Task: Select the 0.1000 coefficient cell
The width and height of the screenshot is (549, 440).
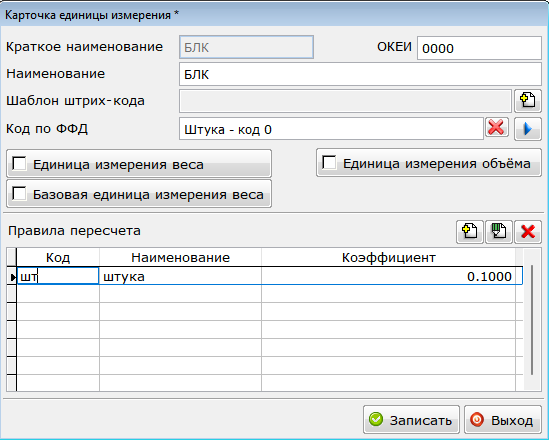Action: (388, 276)
